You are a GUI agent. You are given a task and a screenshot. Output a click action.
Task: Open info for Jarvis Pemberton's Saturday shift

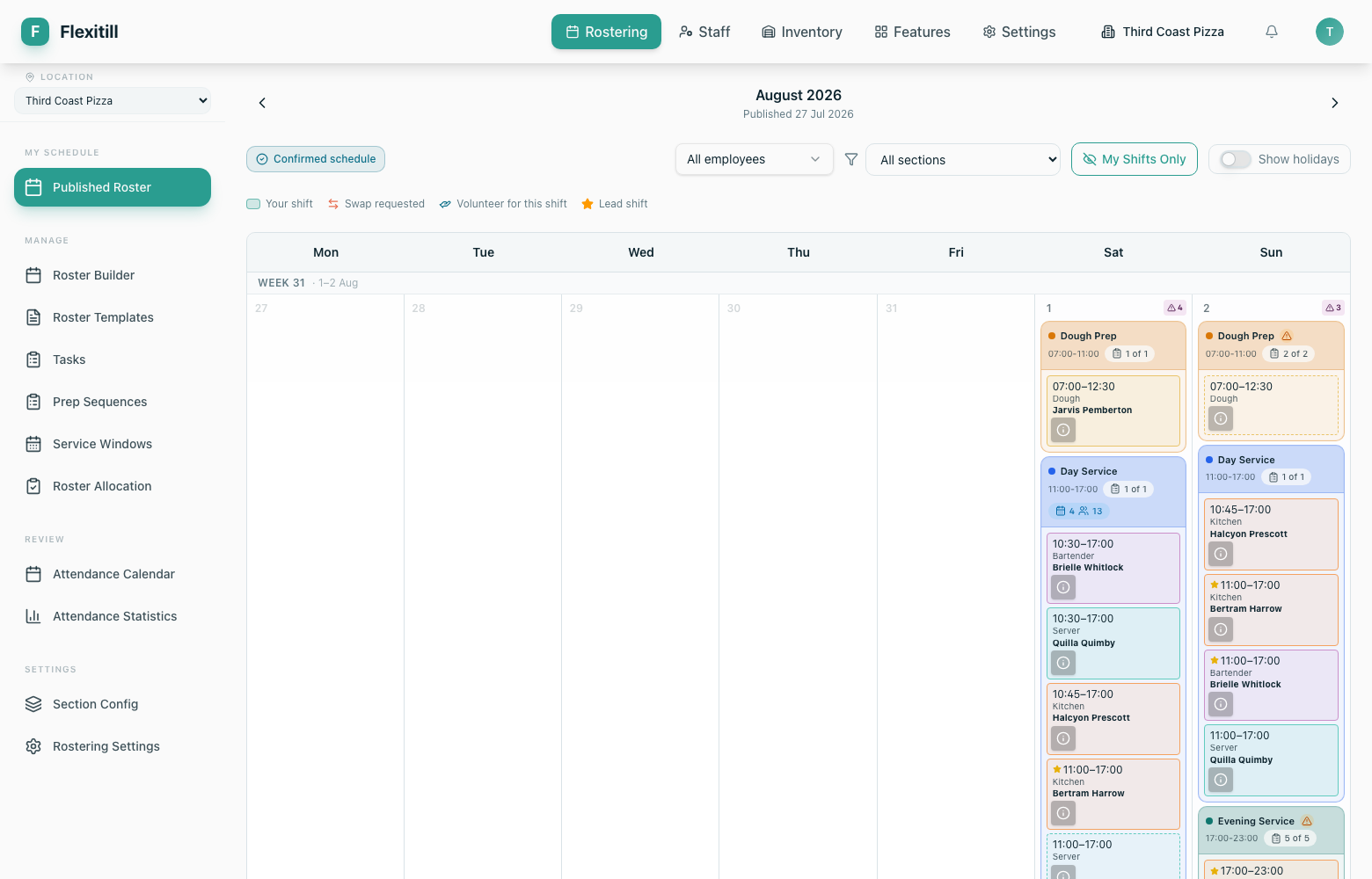1063,430
